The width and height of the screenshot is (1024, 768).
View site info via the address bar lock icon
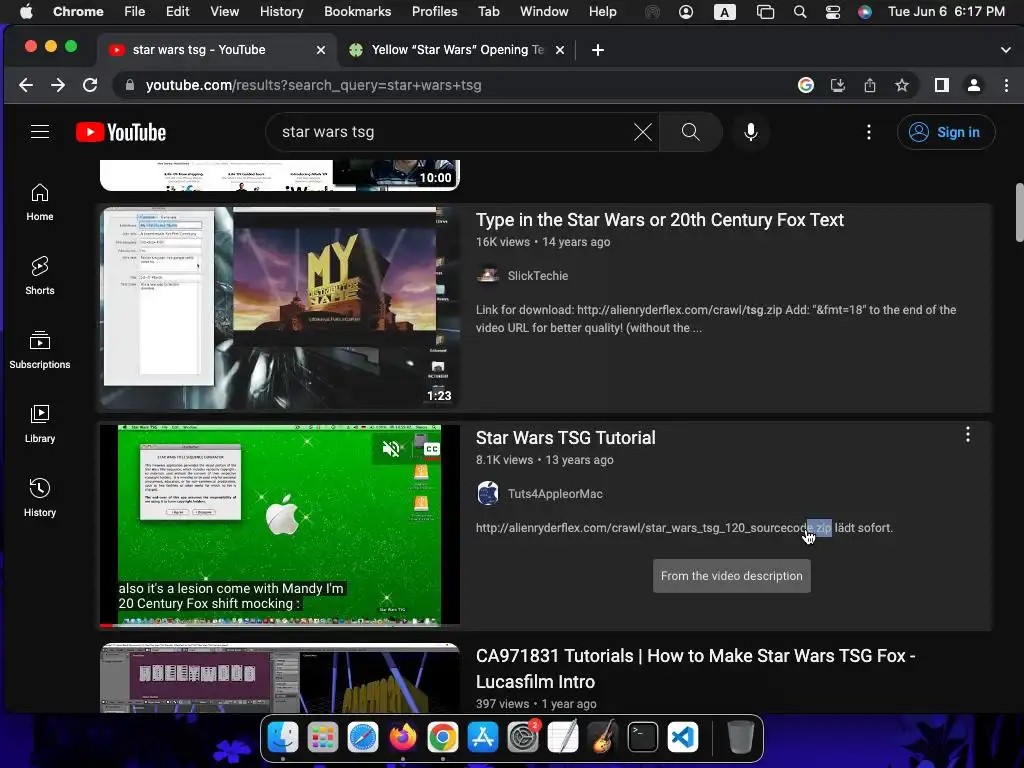tap(129, 85)
